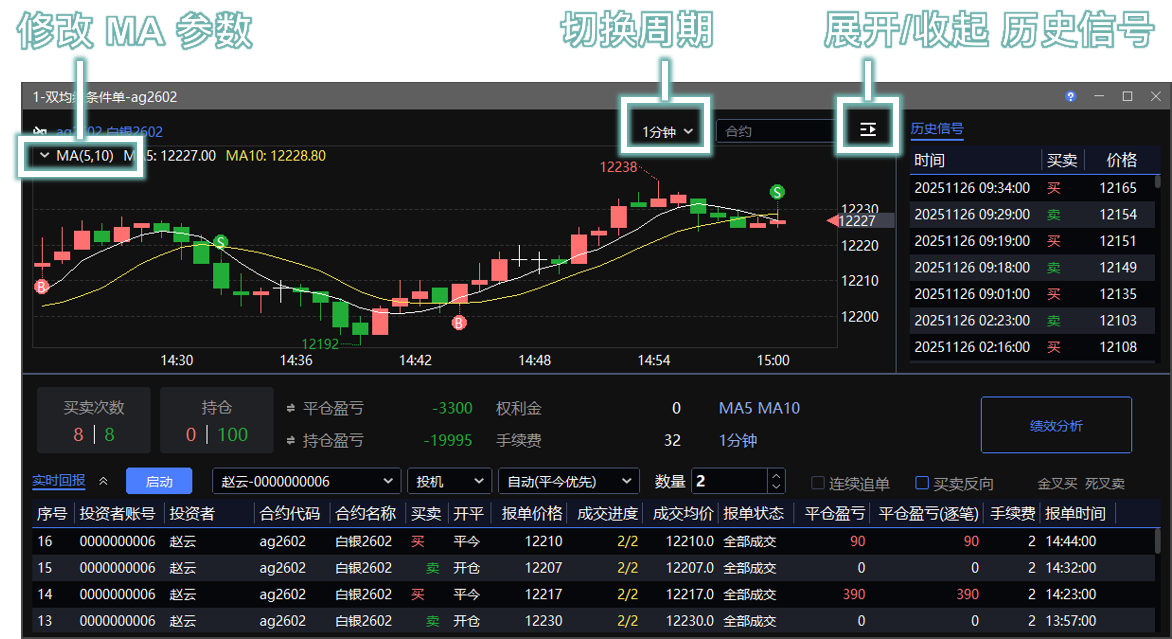
Task: Select the 实时回报 tab
Action: click(x=59, y=482)
